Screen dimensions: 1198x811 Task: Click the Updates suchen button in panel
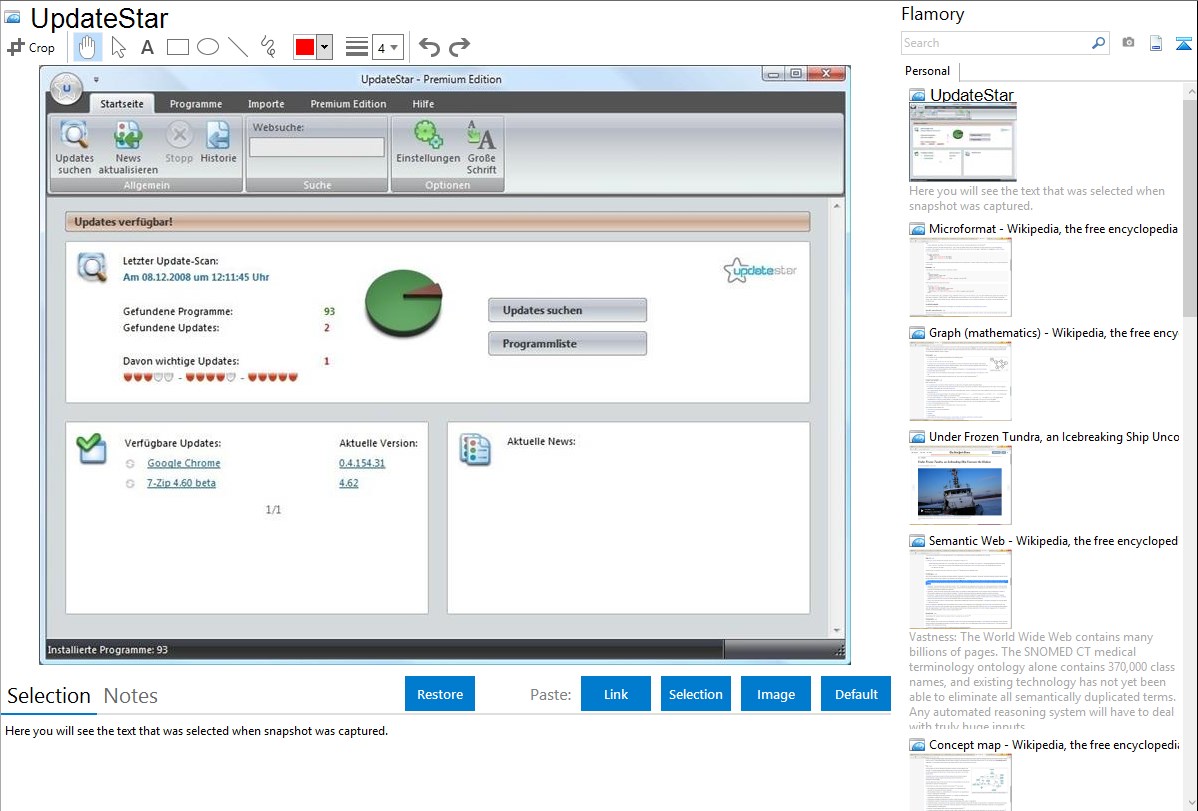pos(568,310)
